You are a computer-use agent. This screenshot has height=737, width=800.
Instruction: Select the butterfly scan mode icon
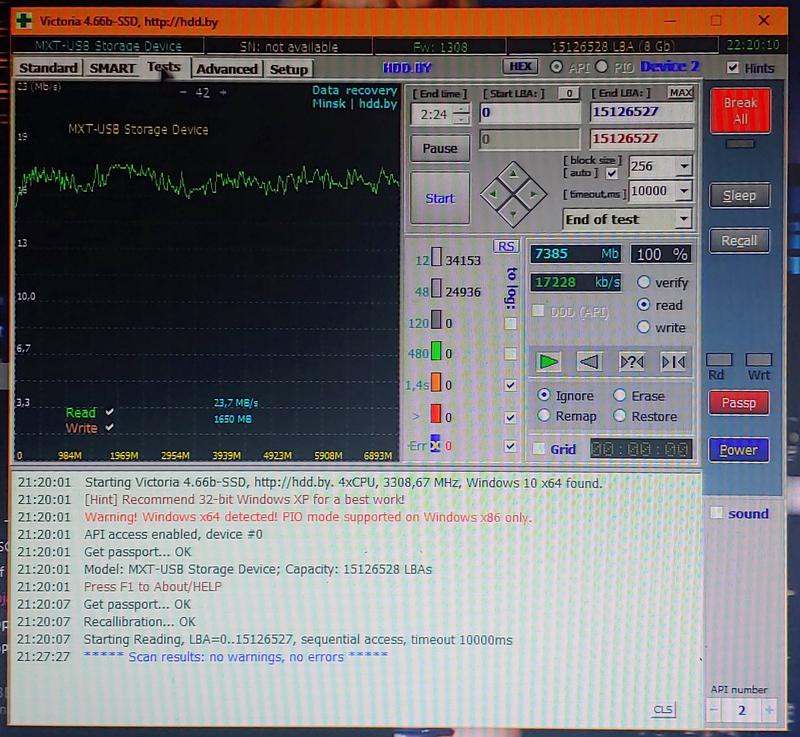pyautogui.click(x=673, y=362)
